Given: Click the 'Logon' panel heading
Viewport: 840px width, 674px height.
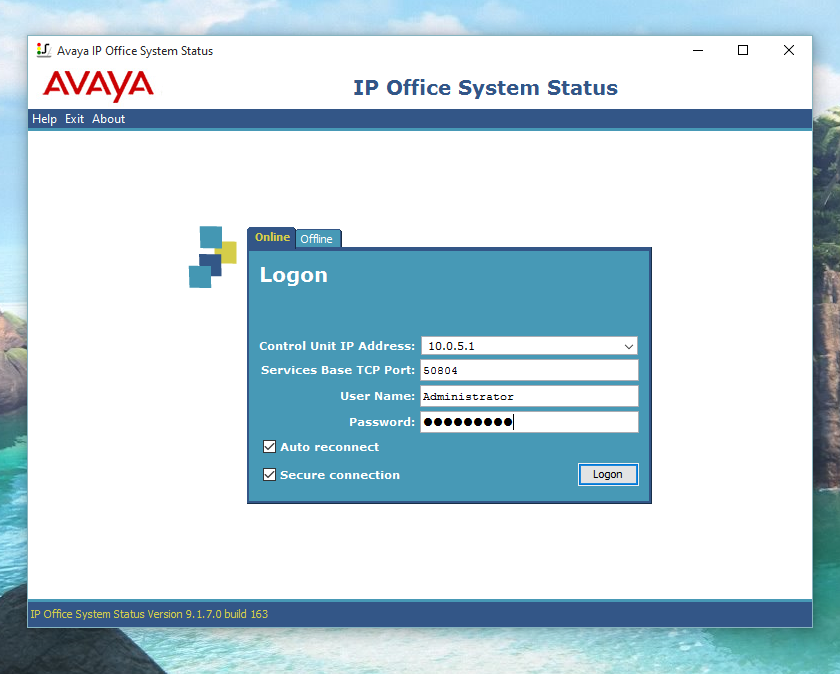Looking at the screenshot, I should pos(294,275).
